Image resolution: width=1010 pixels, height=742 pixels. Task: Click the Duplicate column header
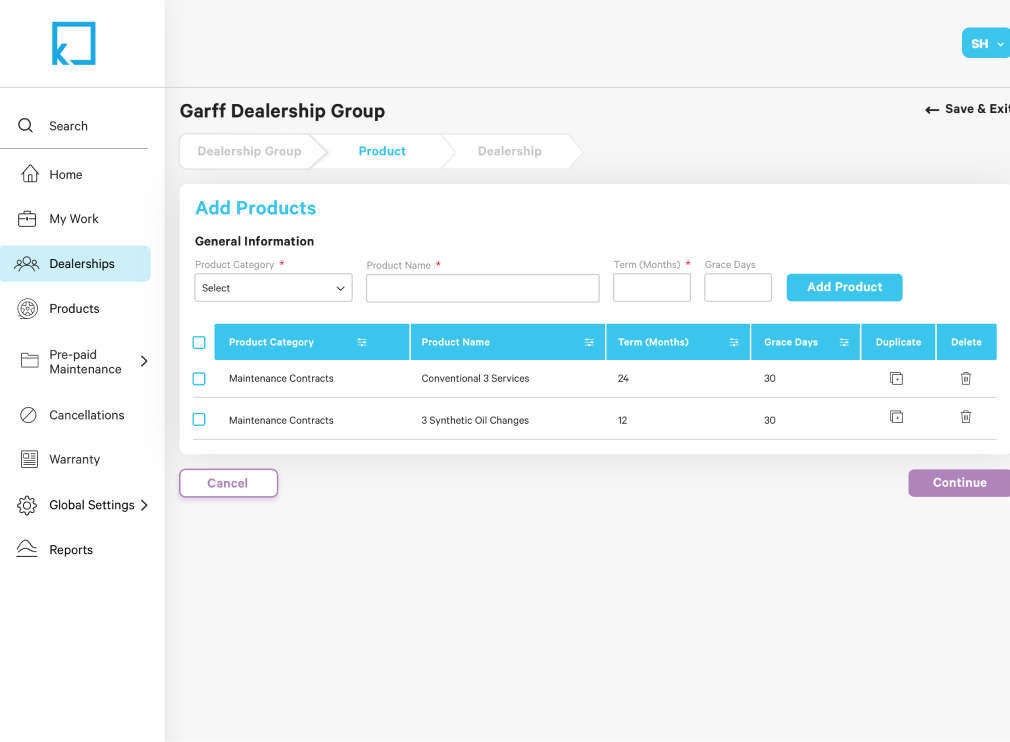click(898, 342)
